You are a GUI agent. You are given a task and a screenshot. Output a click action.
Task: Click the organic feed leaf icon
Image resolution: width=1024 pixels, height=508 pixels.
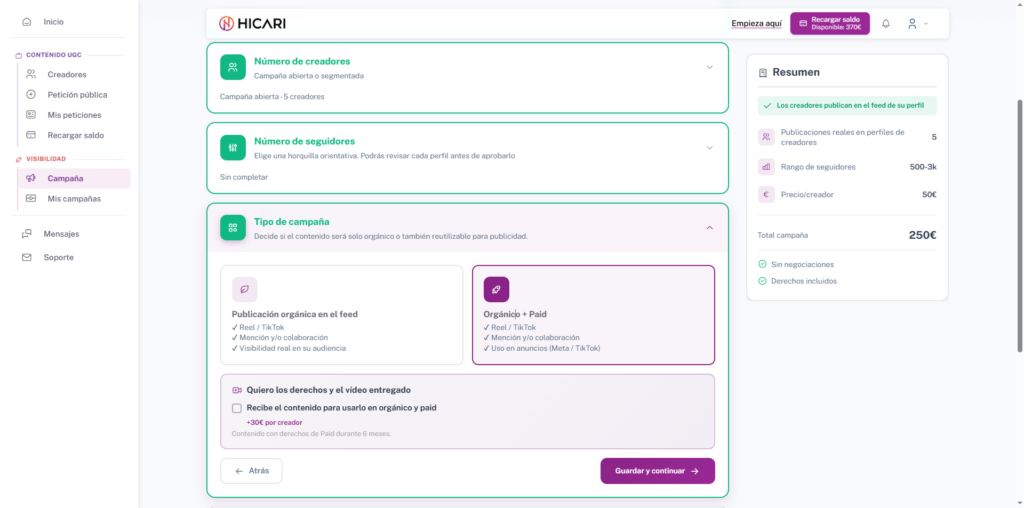(x=244, y=289)
